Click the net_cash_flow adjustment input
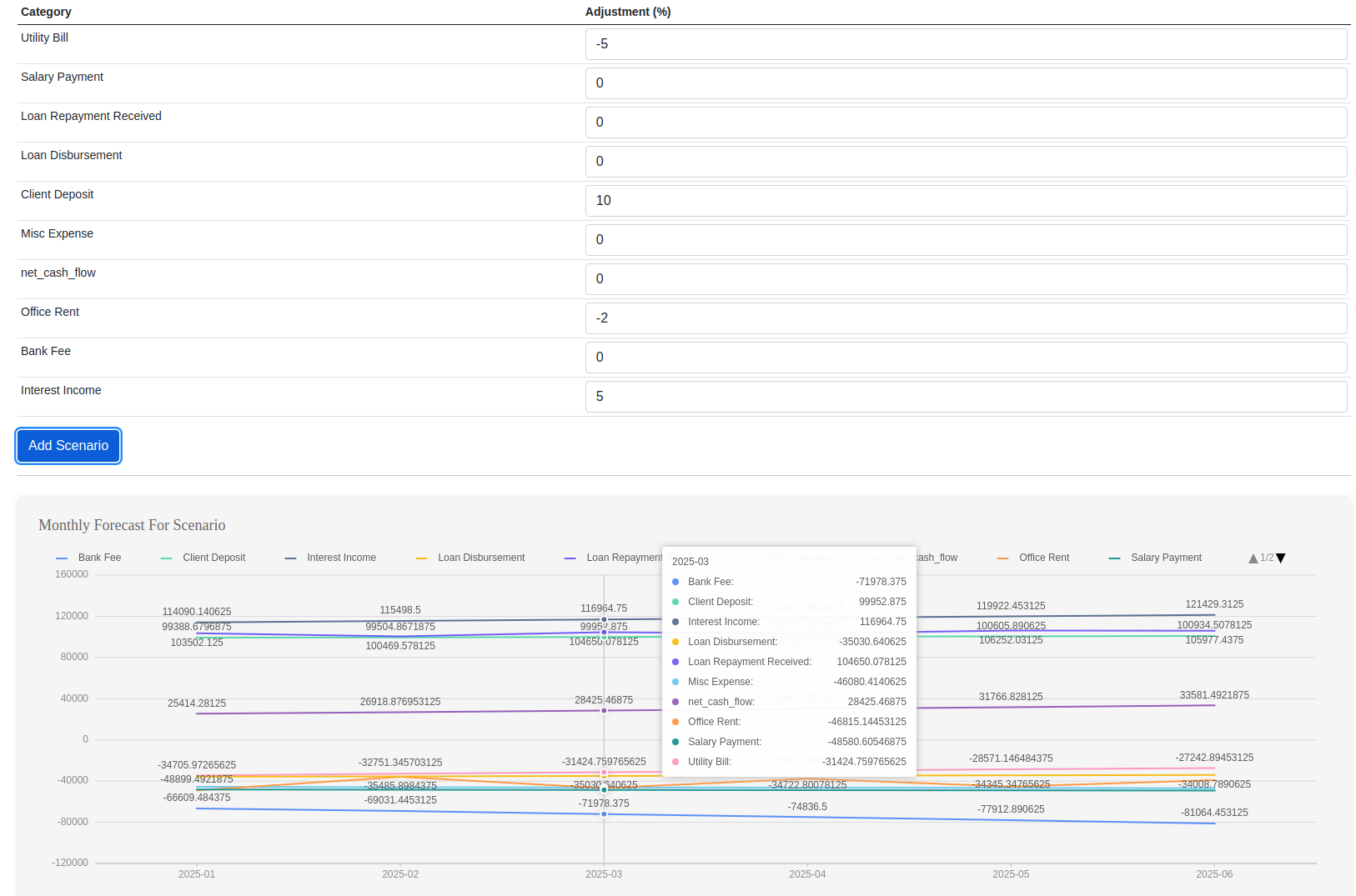The height and width of the screenshot is (896, 1356). pos(966,279)
